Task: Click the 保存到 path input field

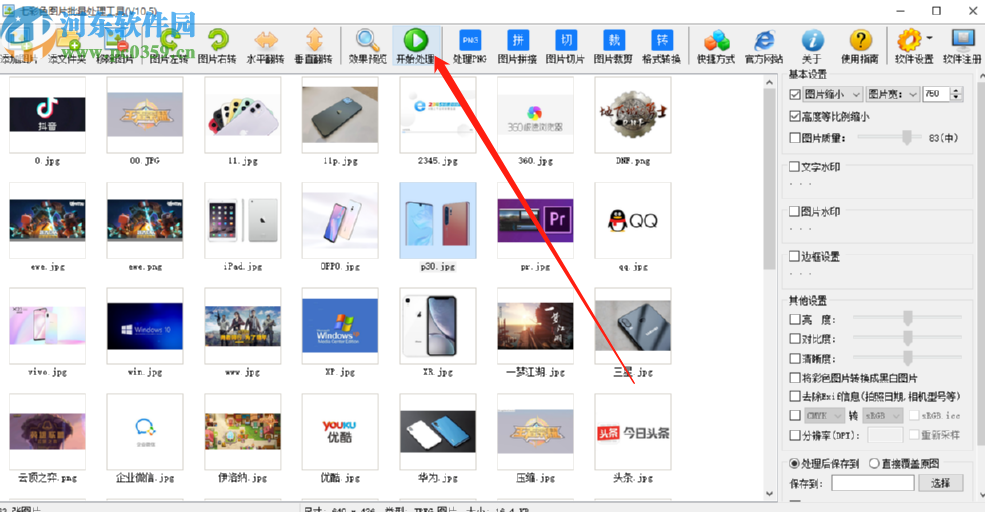Action: pyautogui.click(x=873, y=482)
